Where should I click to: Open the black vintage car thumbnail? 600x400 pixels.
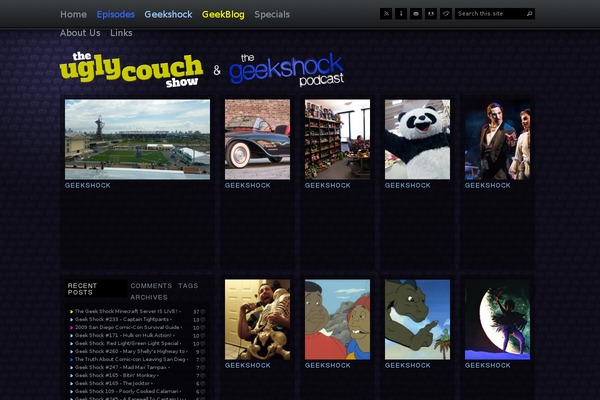tap(258, 139)
